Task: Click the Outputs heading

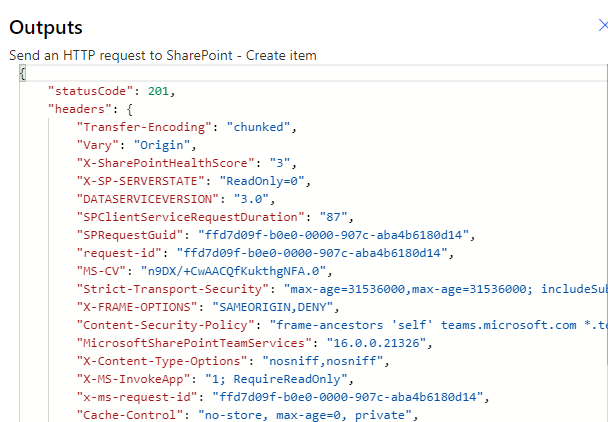Action: (46, 28)
